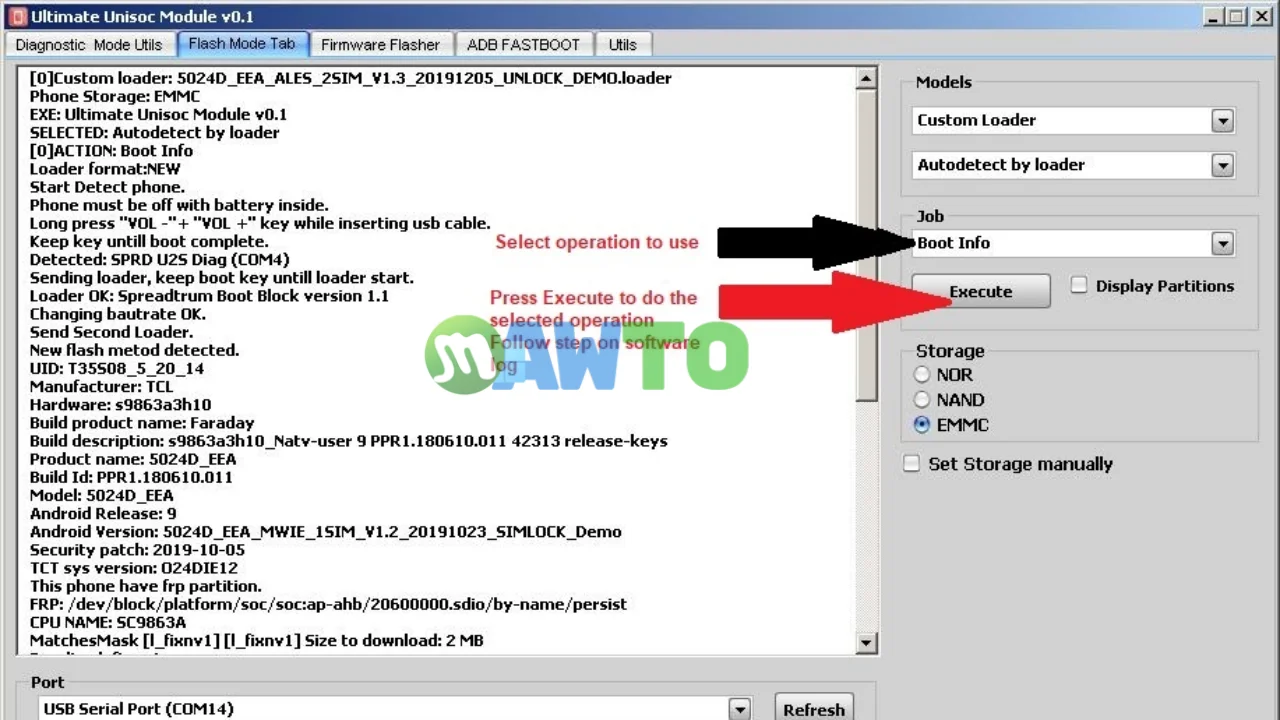Close the Ultimate Unisoc Module window
The height and width of the screenshot is (720, 1280).
(1261, 16)
